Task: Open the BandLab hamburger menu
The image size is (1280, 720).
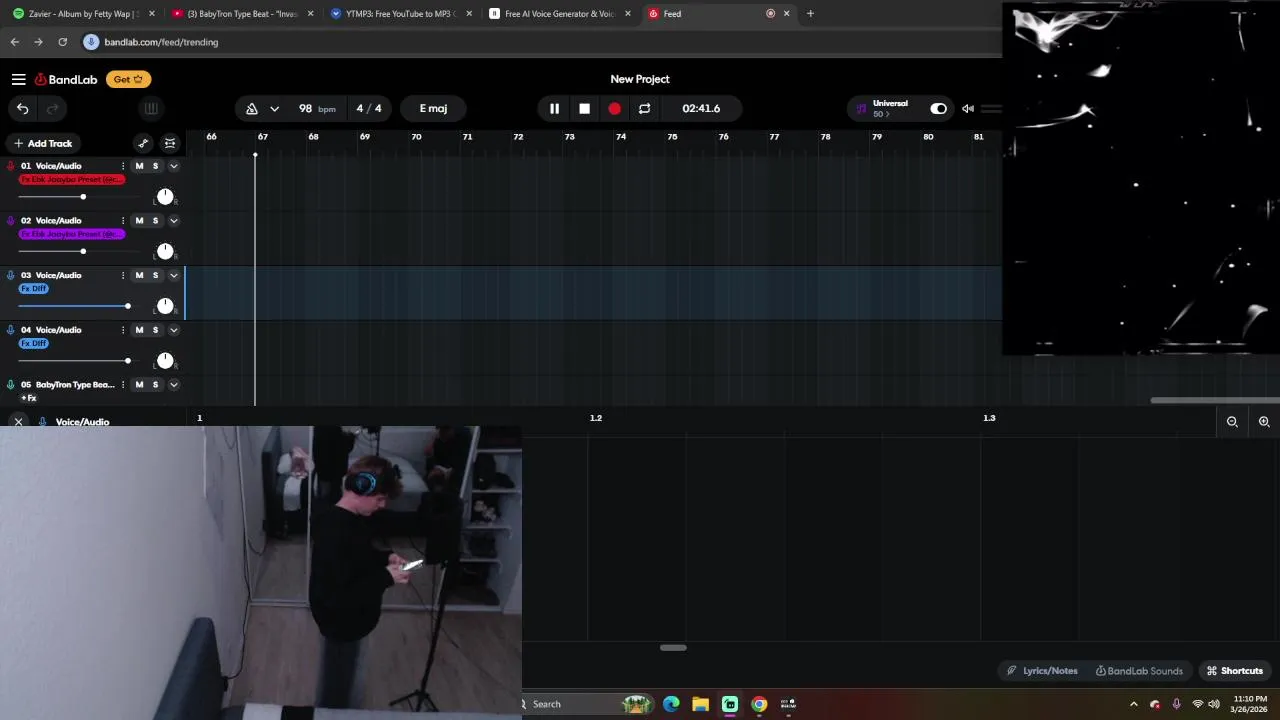Action: (x=19, y=79)
